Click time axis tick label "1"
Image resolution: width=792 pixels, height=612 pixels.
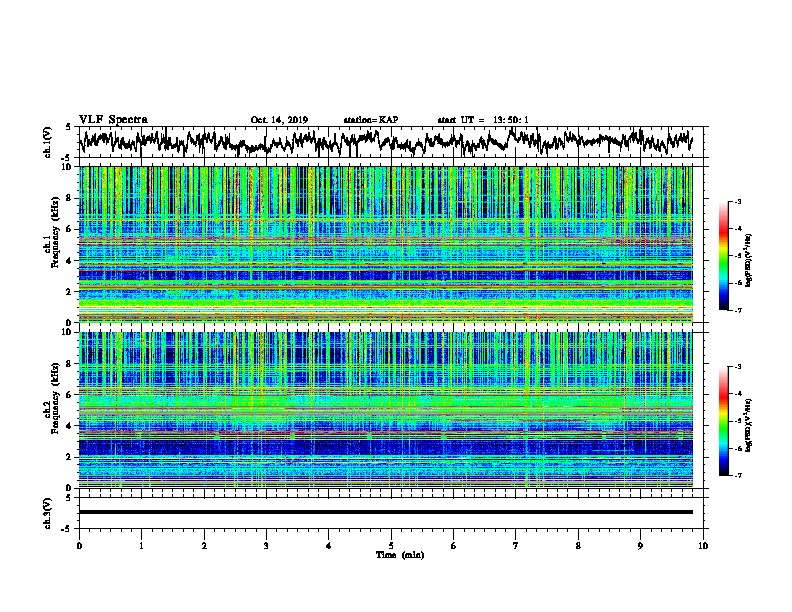[142, 546]
